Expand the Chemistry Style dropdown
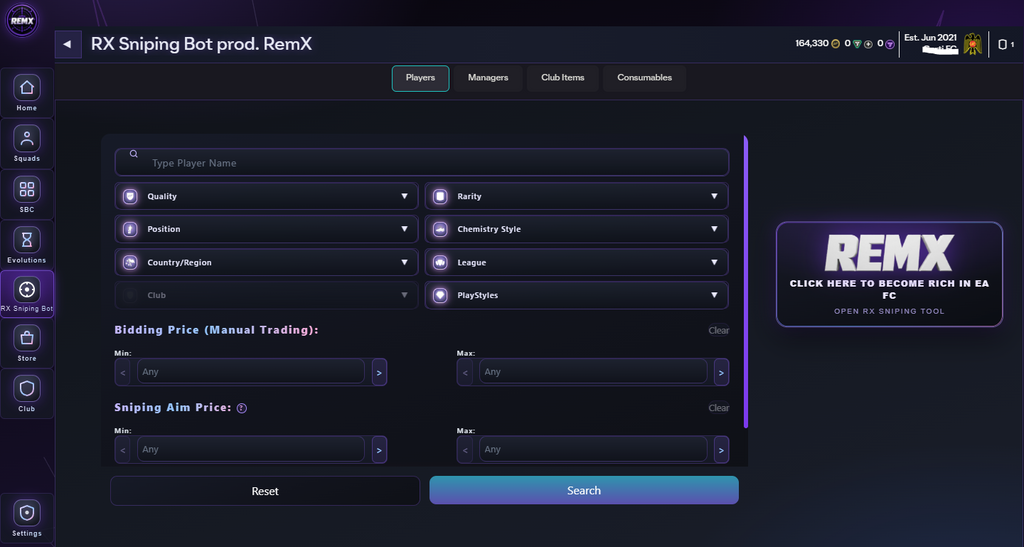 (577, 229)
